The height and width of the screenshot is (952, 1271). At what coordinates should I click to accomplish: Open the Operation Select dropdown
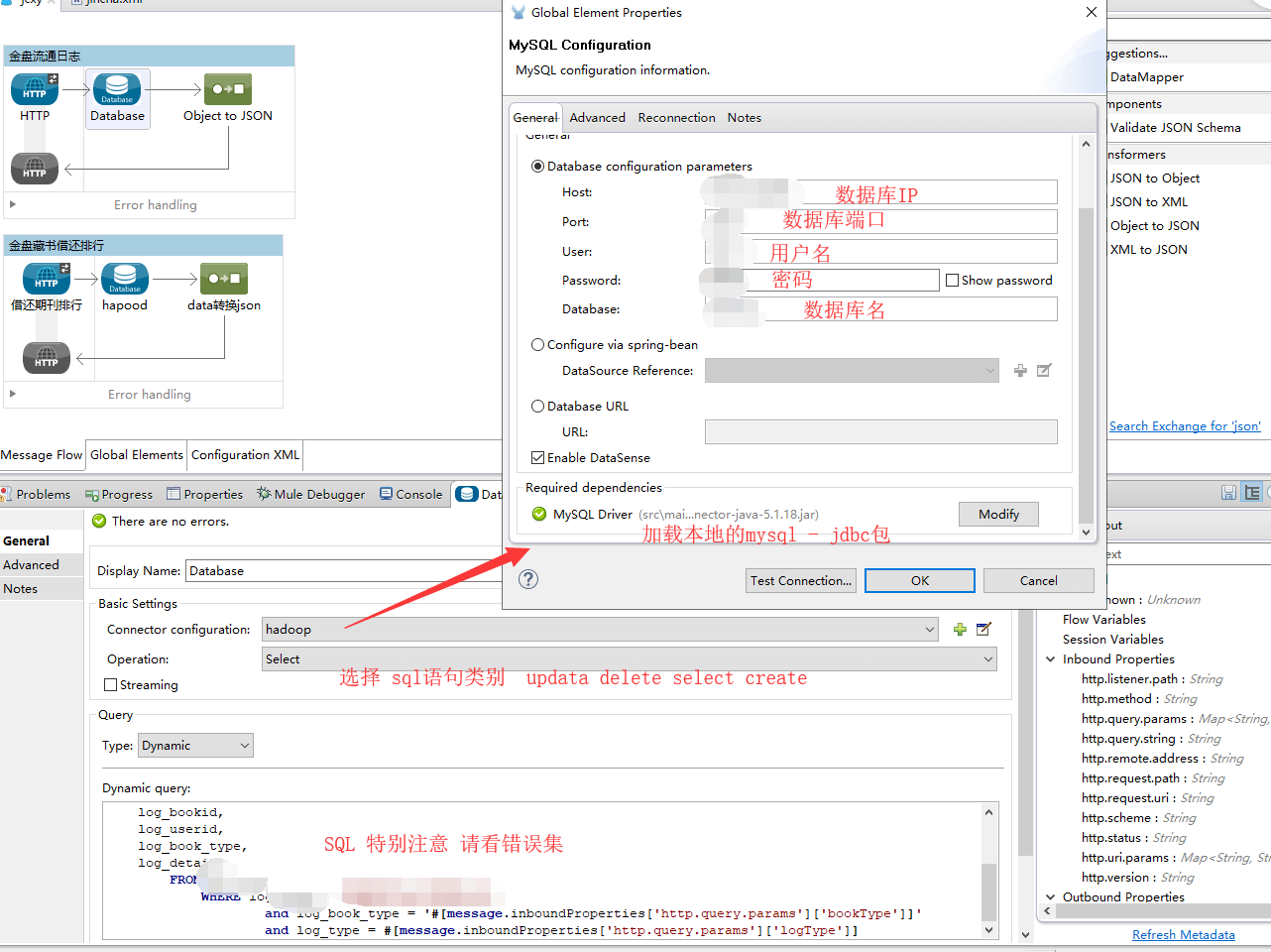630,659
